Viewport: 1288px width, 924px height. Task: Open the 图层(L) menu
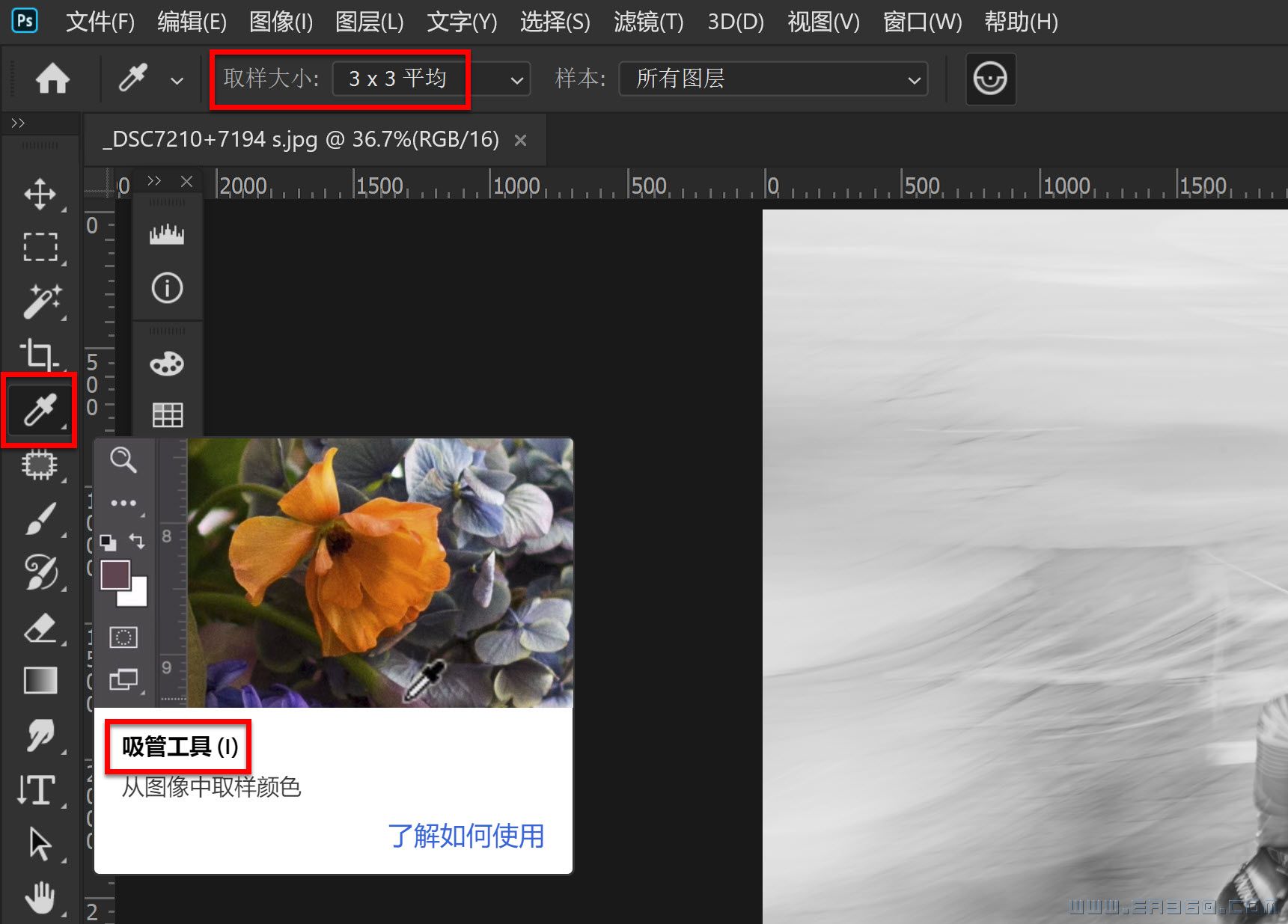click(x=369, y=22)
